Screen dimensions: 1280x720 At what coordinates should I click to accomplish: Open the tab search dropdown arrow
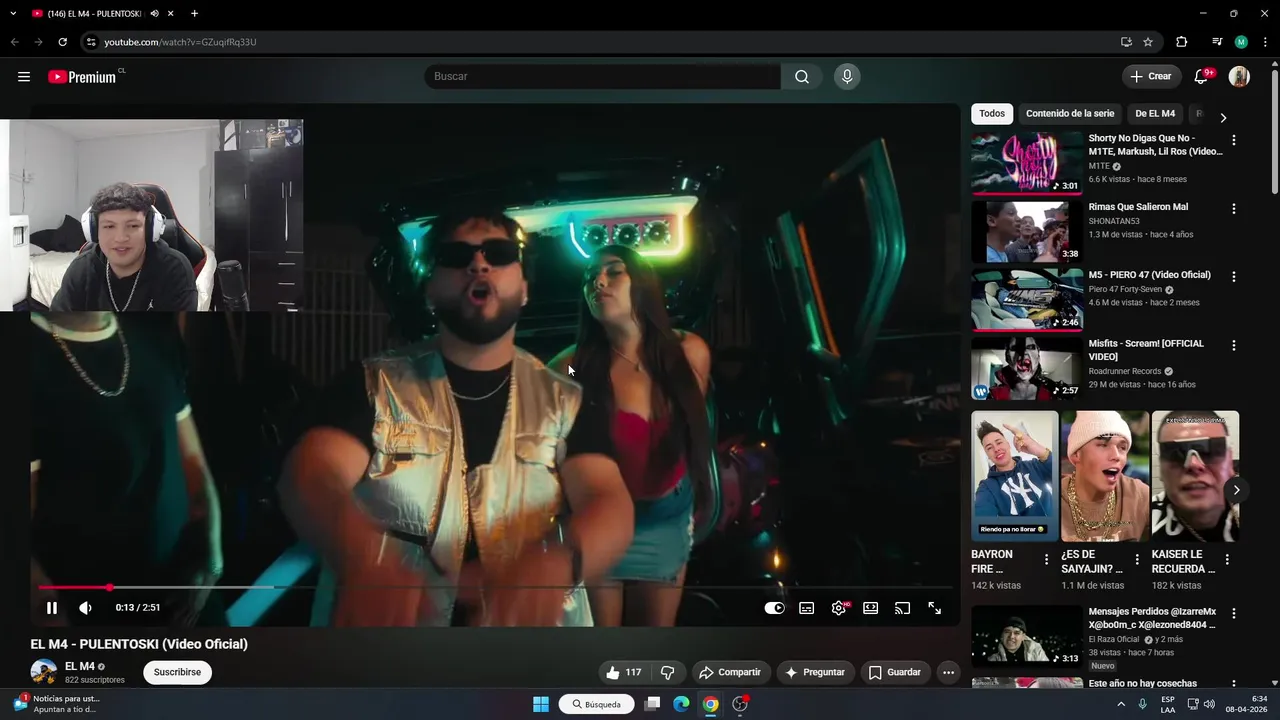13,14
